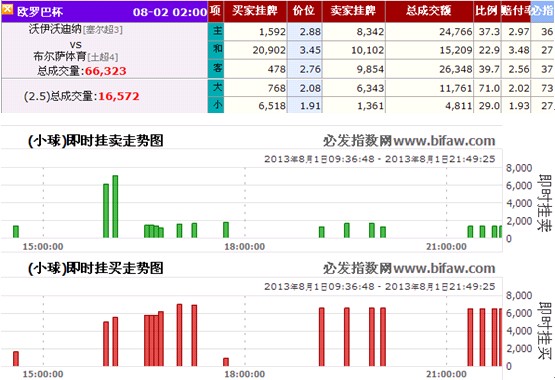Click the 21:00:00 label under the buy chart
The image size is (555, 380).
[446, 374]
